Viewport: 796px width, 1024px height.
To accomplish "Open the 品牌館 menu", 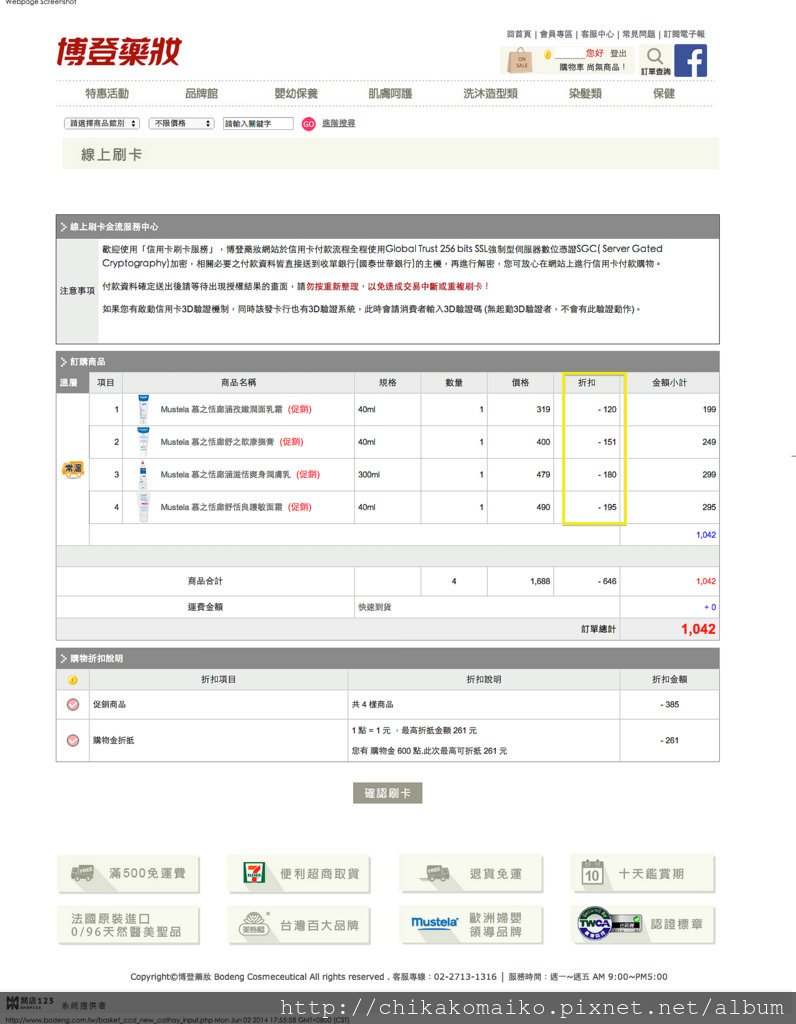I will pyautogui.click(x=201, y=93).
